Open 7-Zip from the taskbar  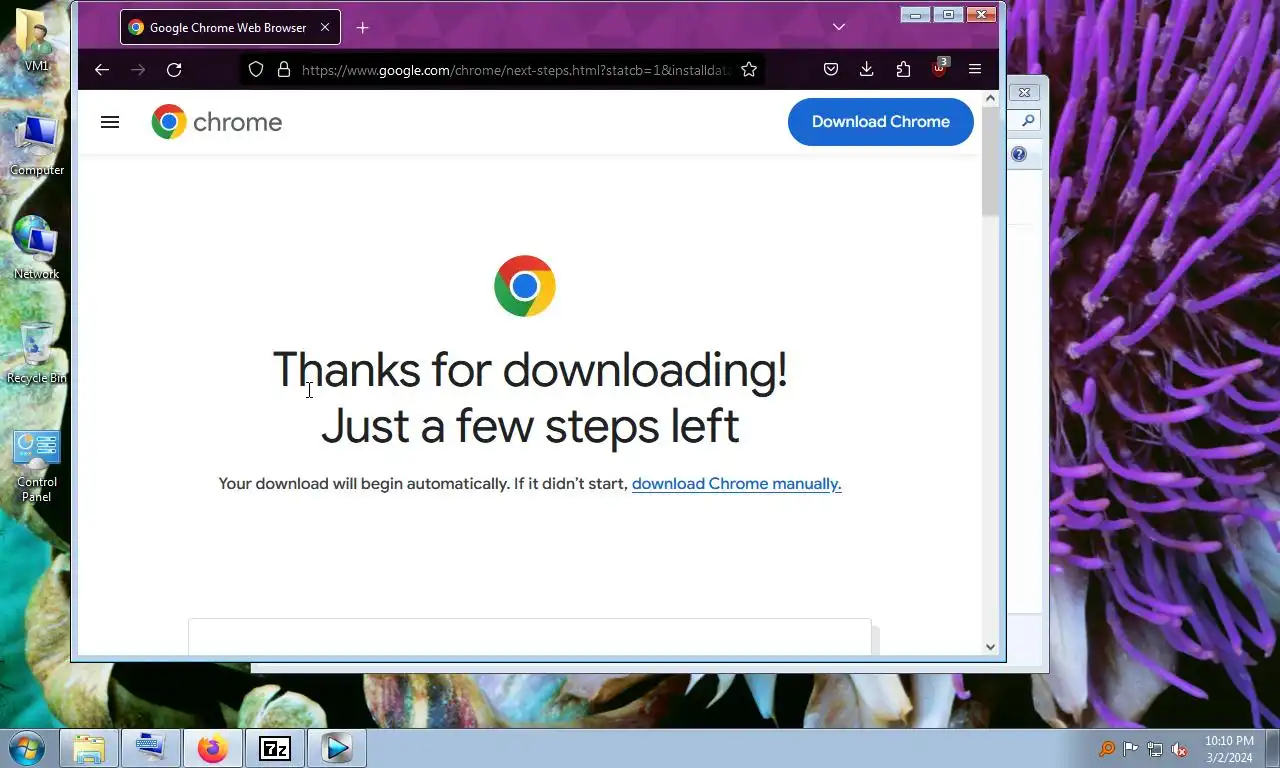[x=275, y=748]
